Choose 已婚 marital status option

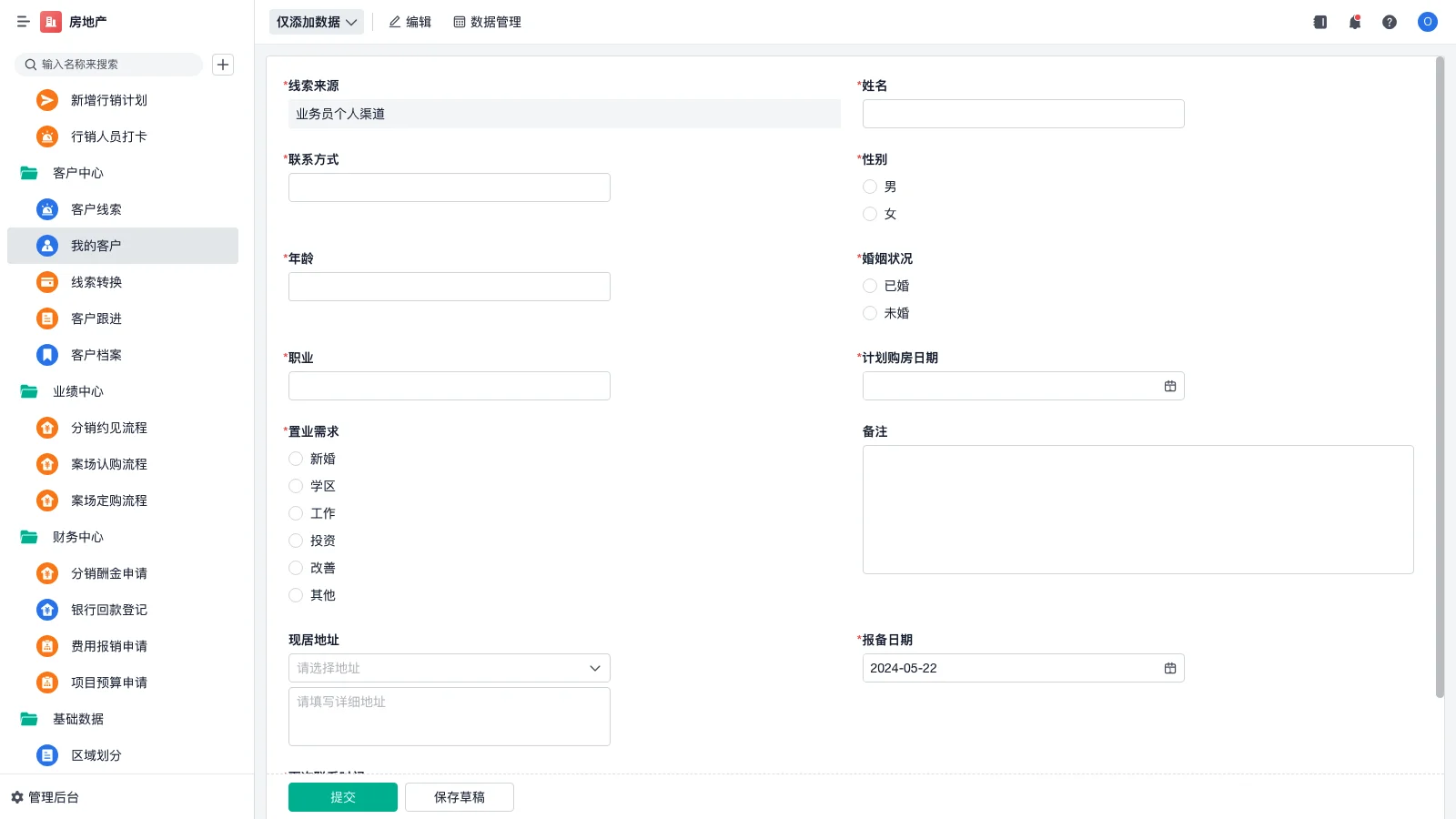pyautogui.click(x=869, y=286)
